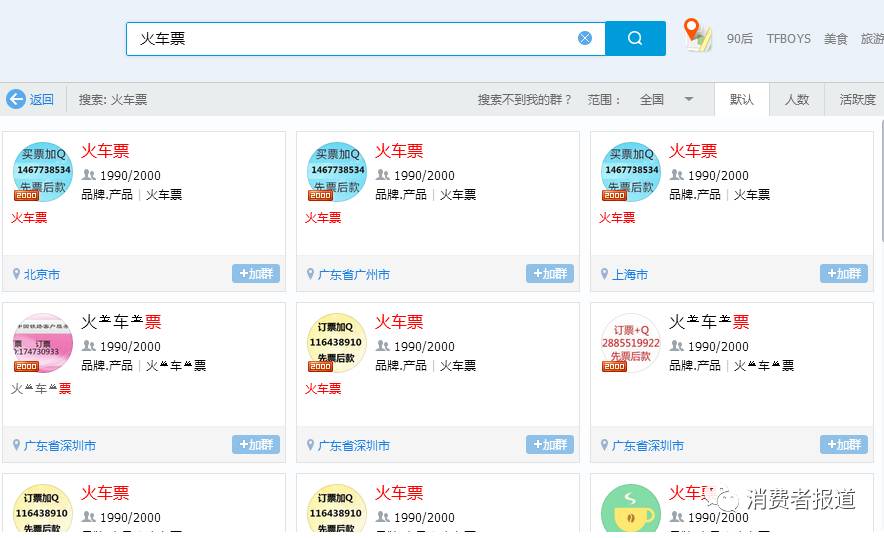Join the group located in 广东省广州市
Viewport: 884px width, 538px height.
click(550, 274)
